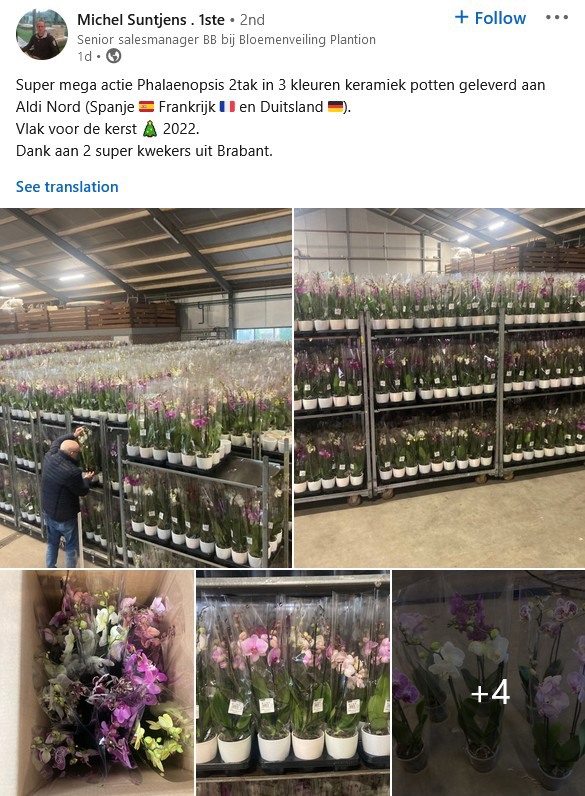Open photo of orchid trolleys in warehouse

click(440, 388)
